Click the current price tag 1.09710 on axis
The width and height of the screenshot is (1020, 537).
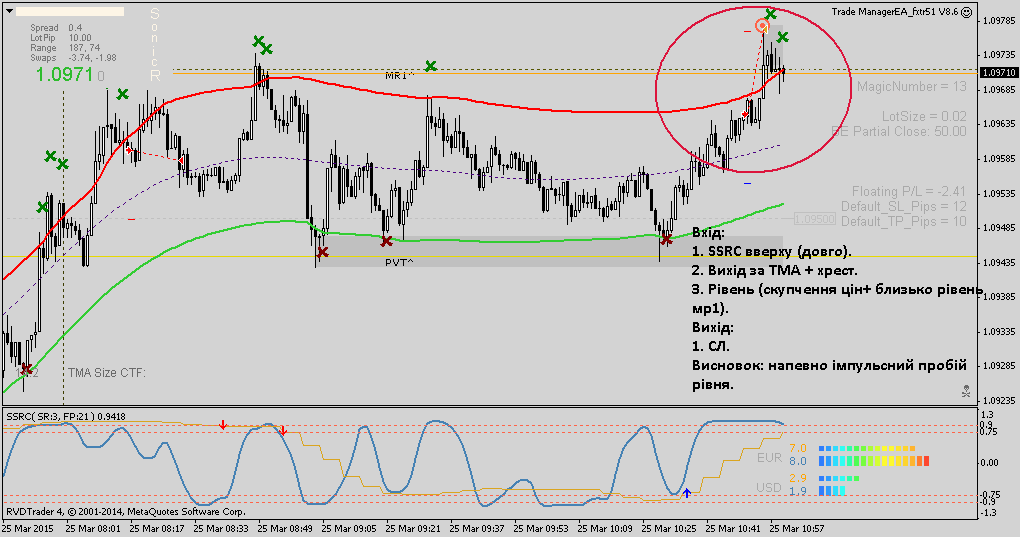(999, 73)
